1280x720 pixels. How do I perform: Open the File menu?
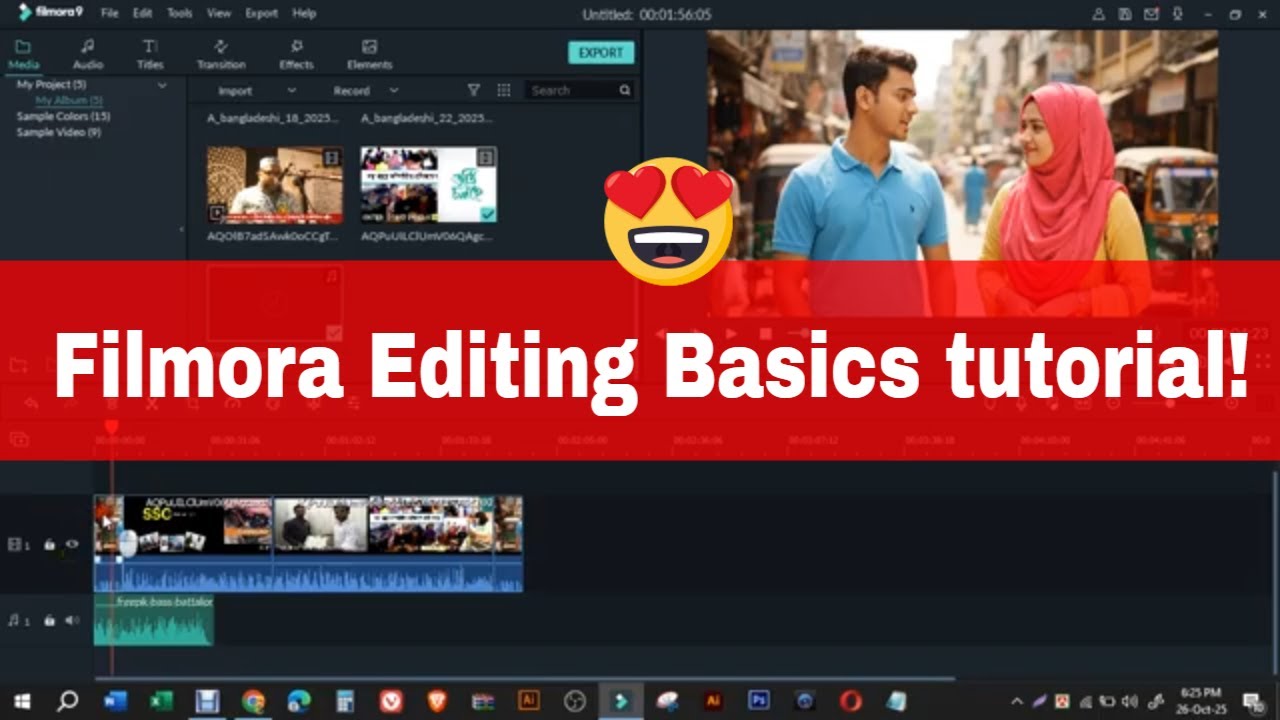coord(109,13)
